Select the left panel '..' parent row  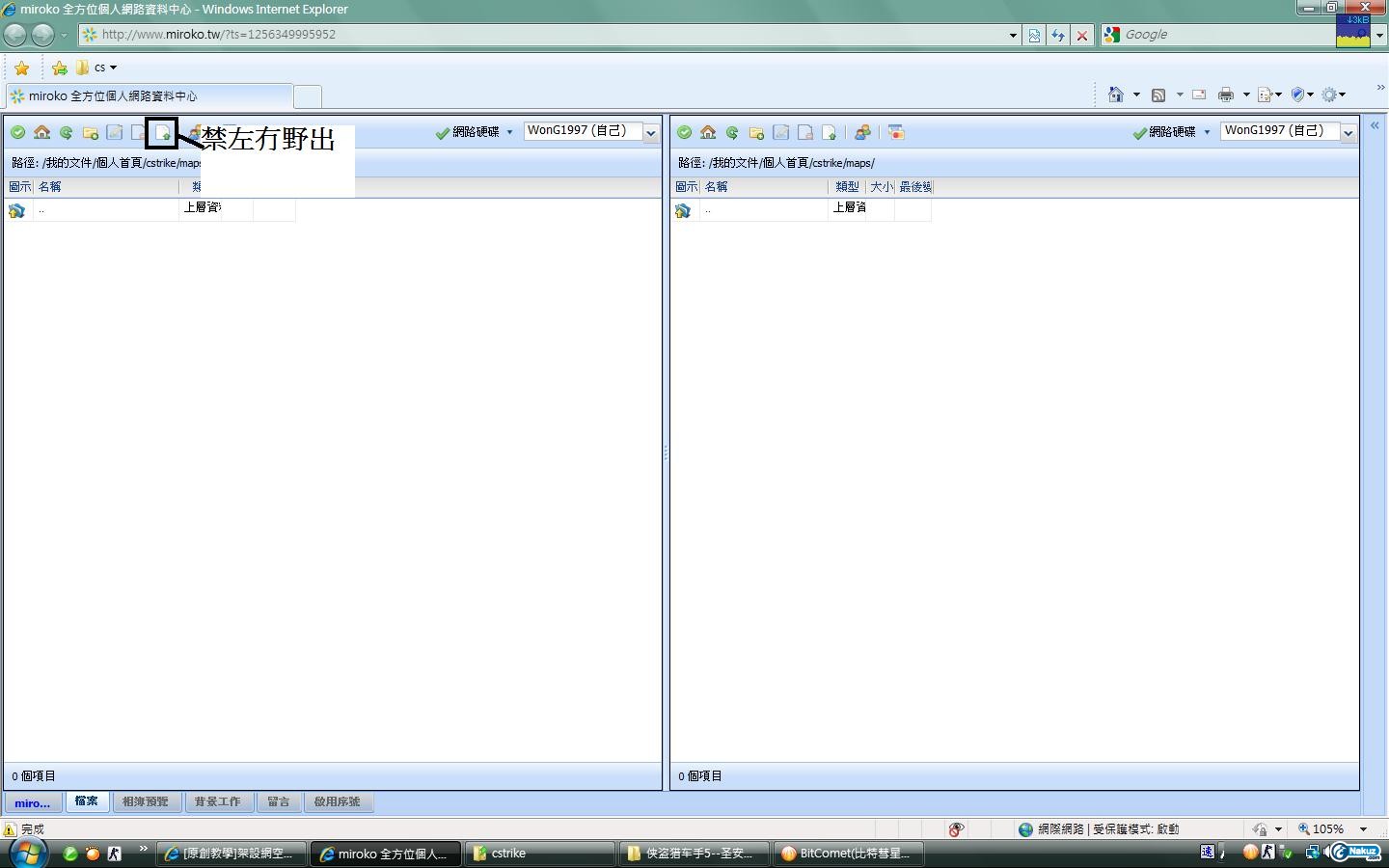[150, 210]
